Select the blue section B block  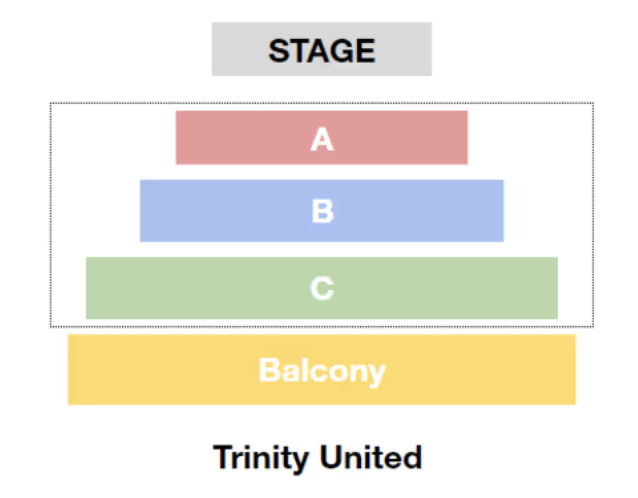(x=321, y=211)
